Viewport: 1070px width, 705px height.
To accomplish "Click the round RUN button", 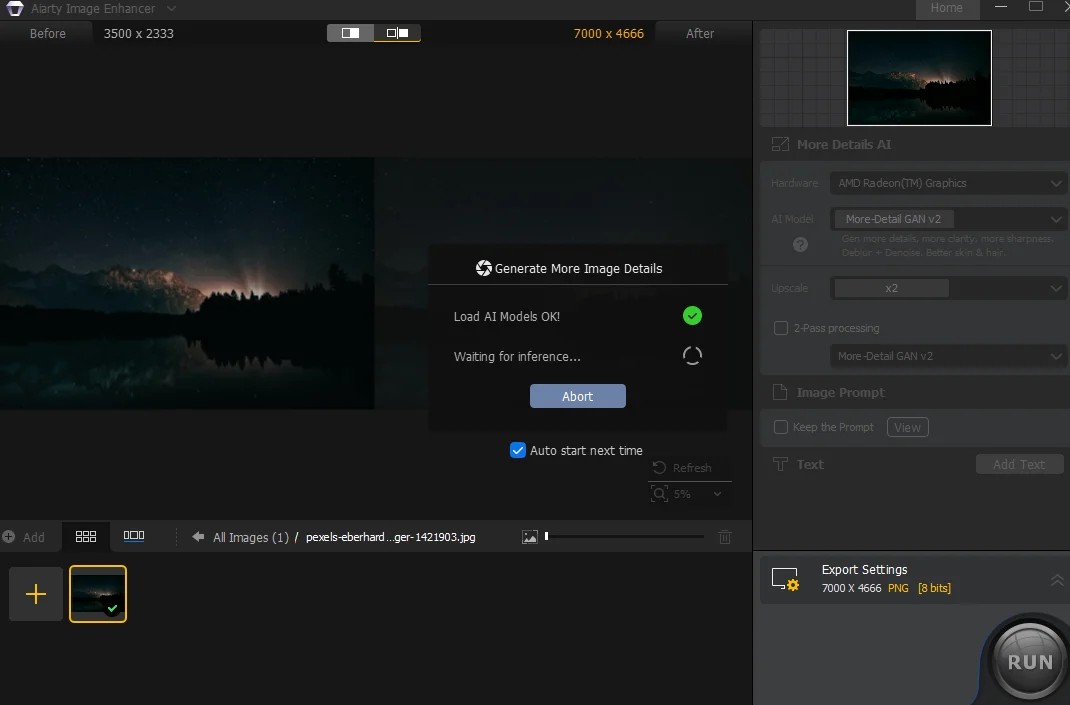I will (x=1029, y=661).
